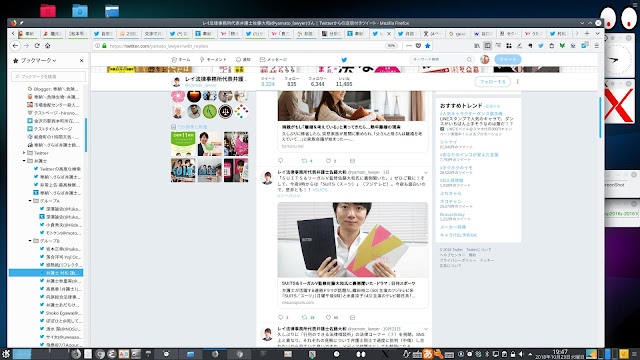Retweet the divorce article tweet
640x360 pixels.
(x=304, y=160)
